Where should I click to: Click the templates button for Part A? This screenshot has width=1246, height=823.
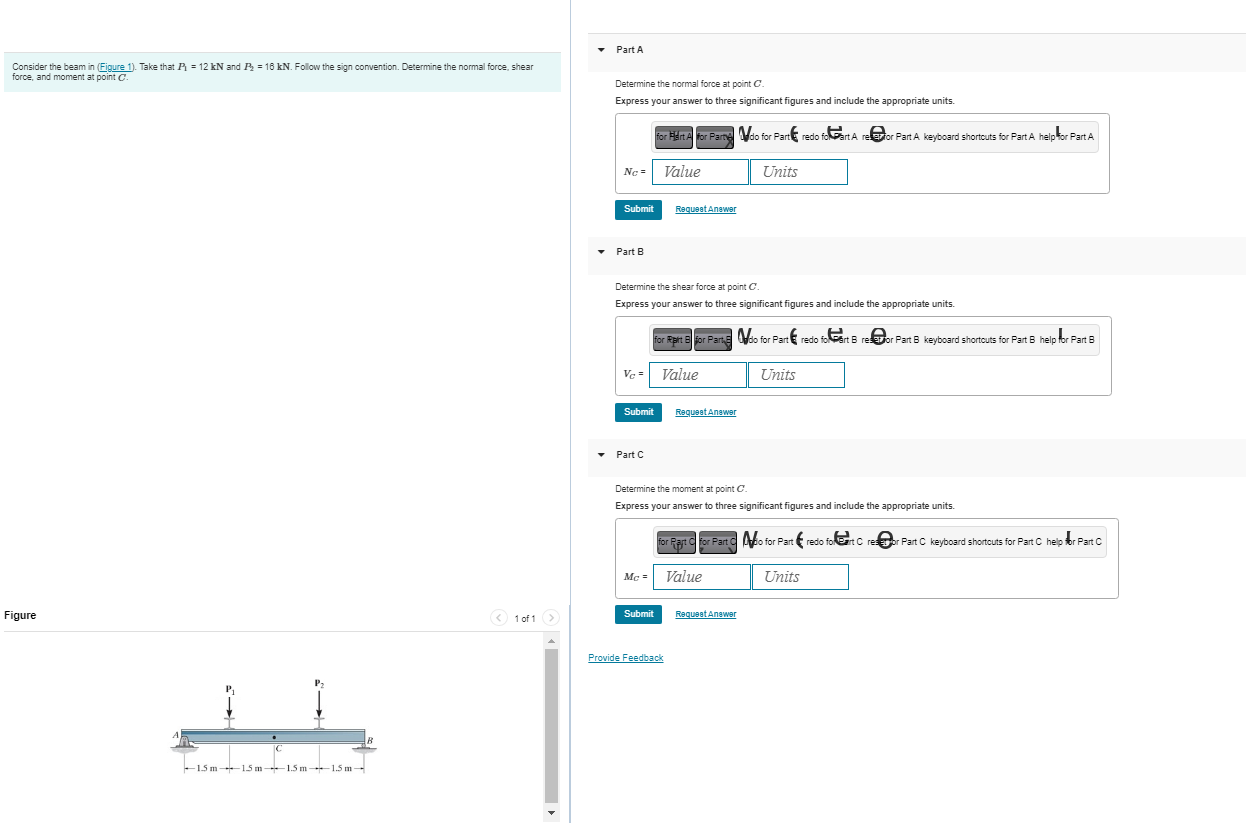(x=674, y=136)
